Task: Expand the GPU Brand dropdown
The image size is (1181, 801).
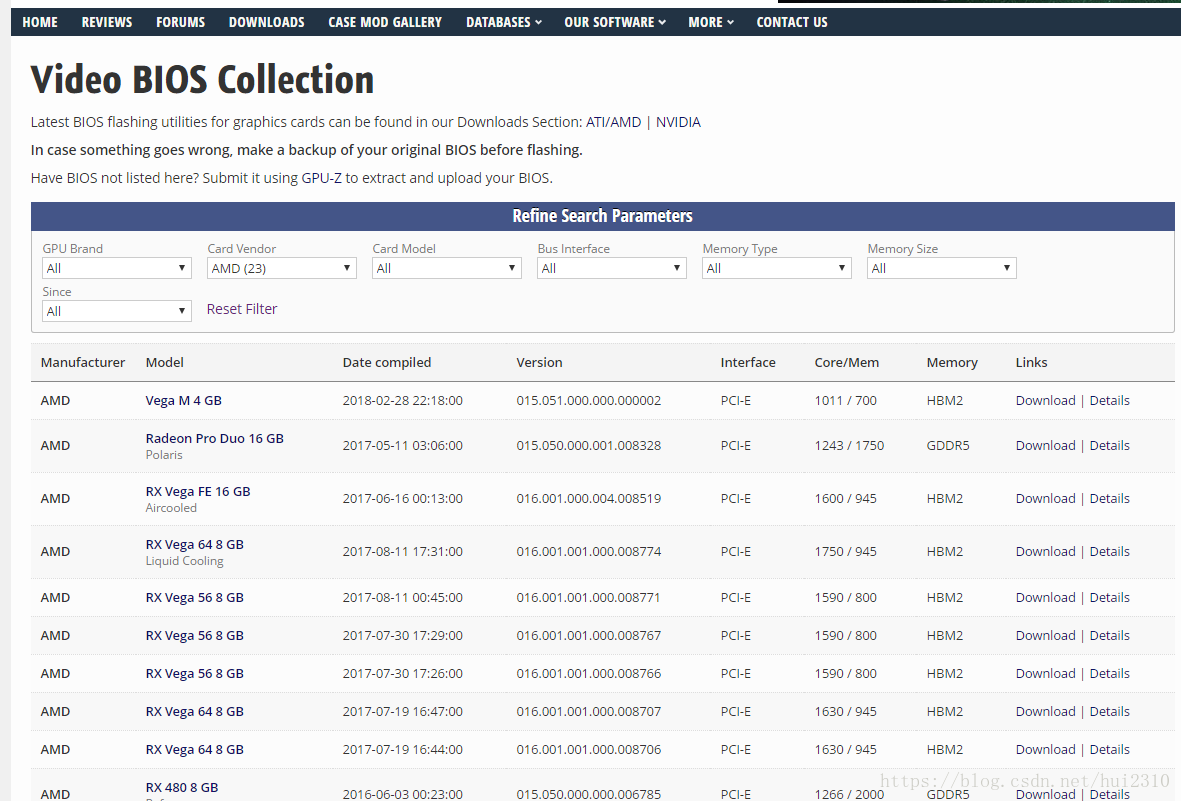Action: tap(116, 268)
